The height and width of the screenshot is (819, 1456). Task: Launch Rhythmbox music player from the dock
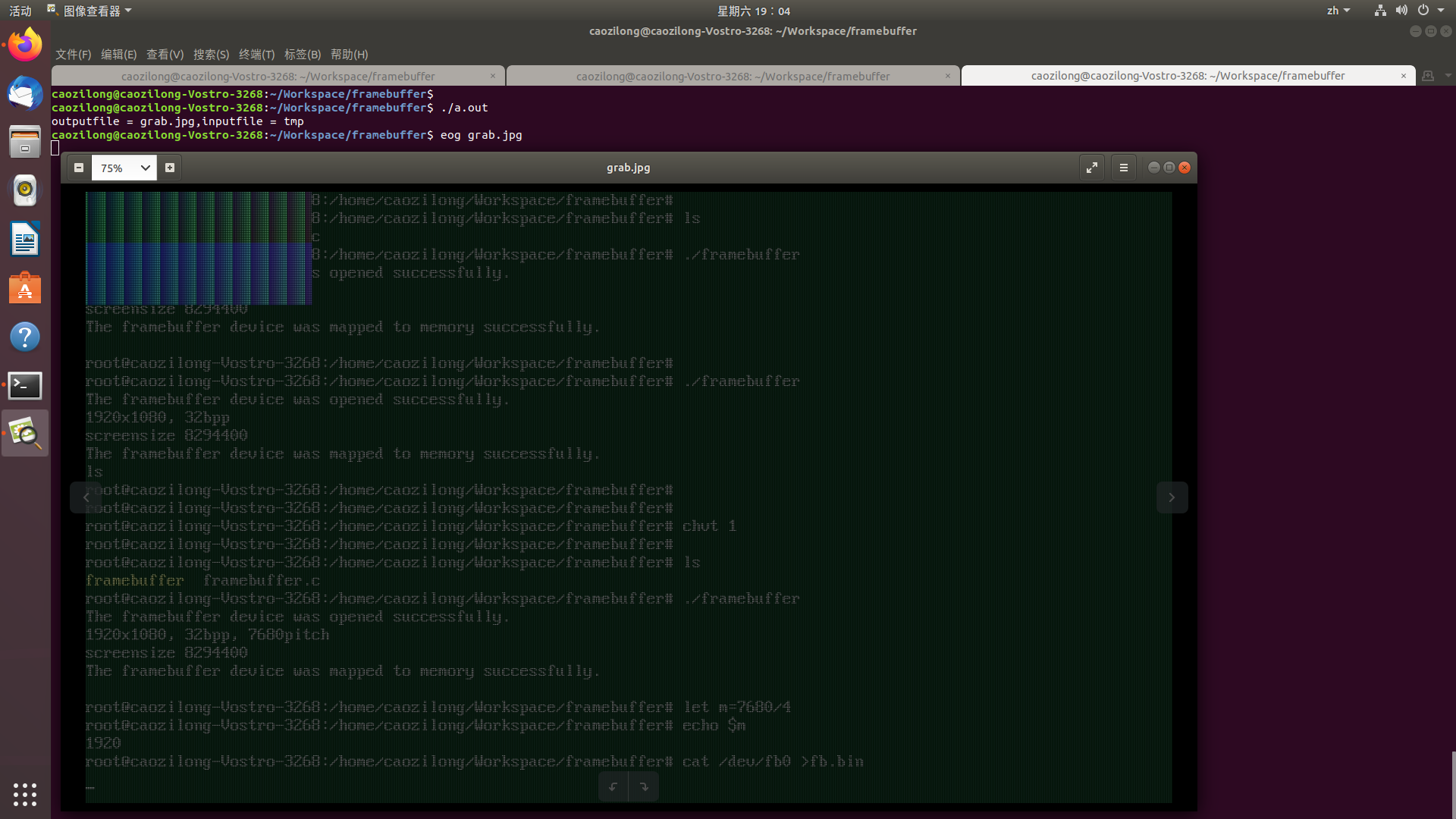coord(25,190)
